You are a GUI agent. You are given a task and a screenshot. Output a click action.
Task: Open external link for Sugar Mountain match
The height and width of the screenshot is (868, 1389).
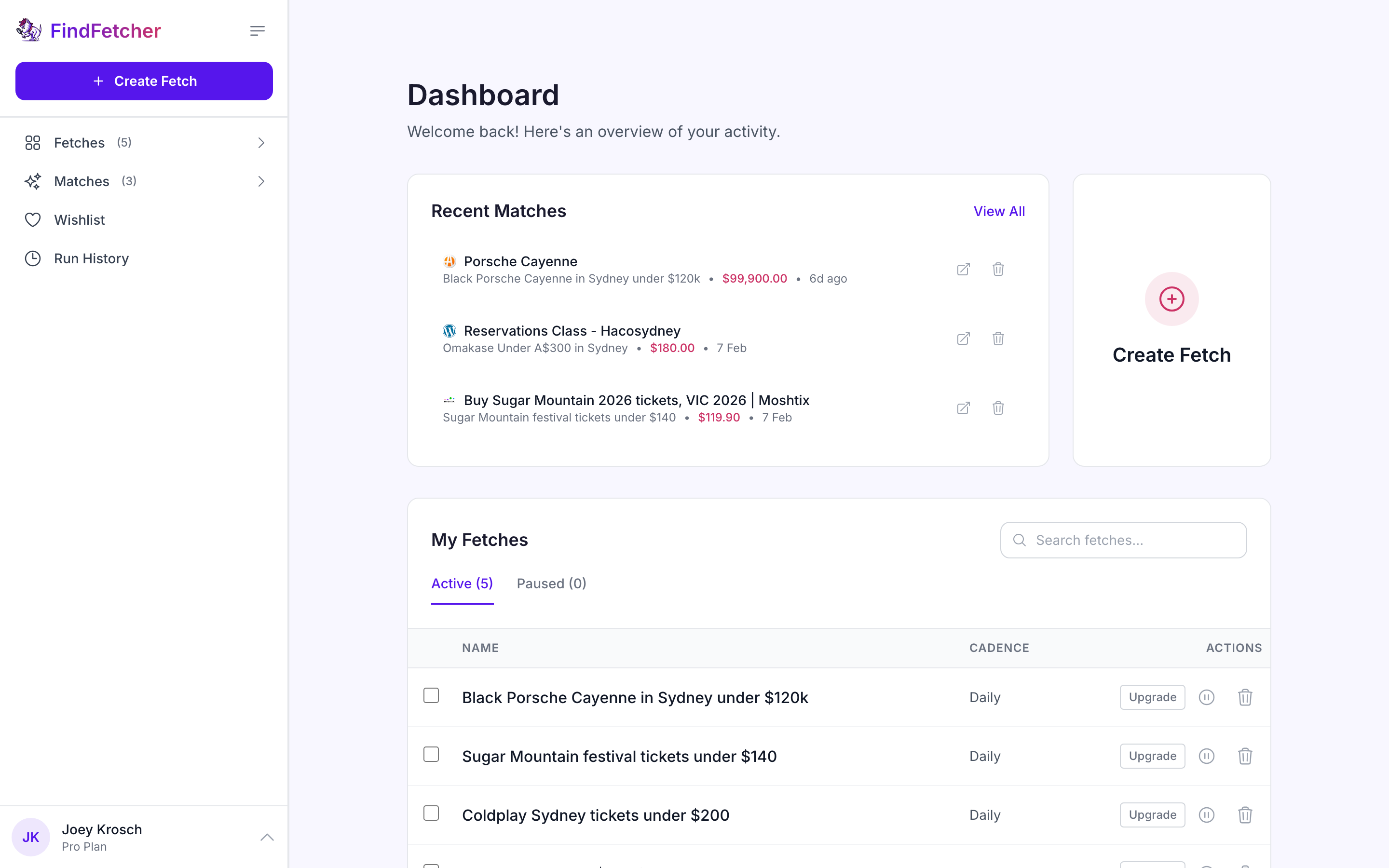point(963,408)
